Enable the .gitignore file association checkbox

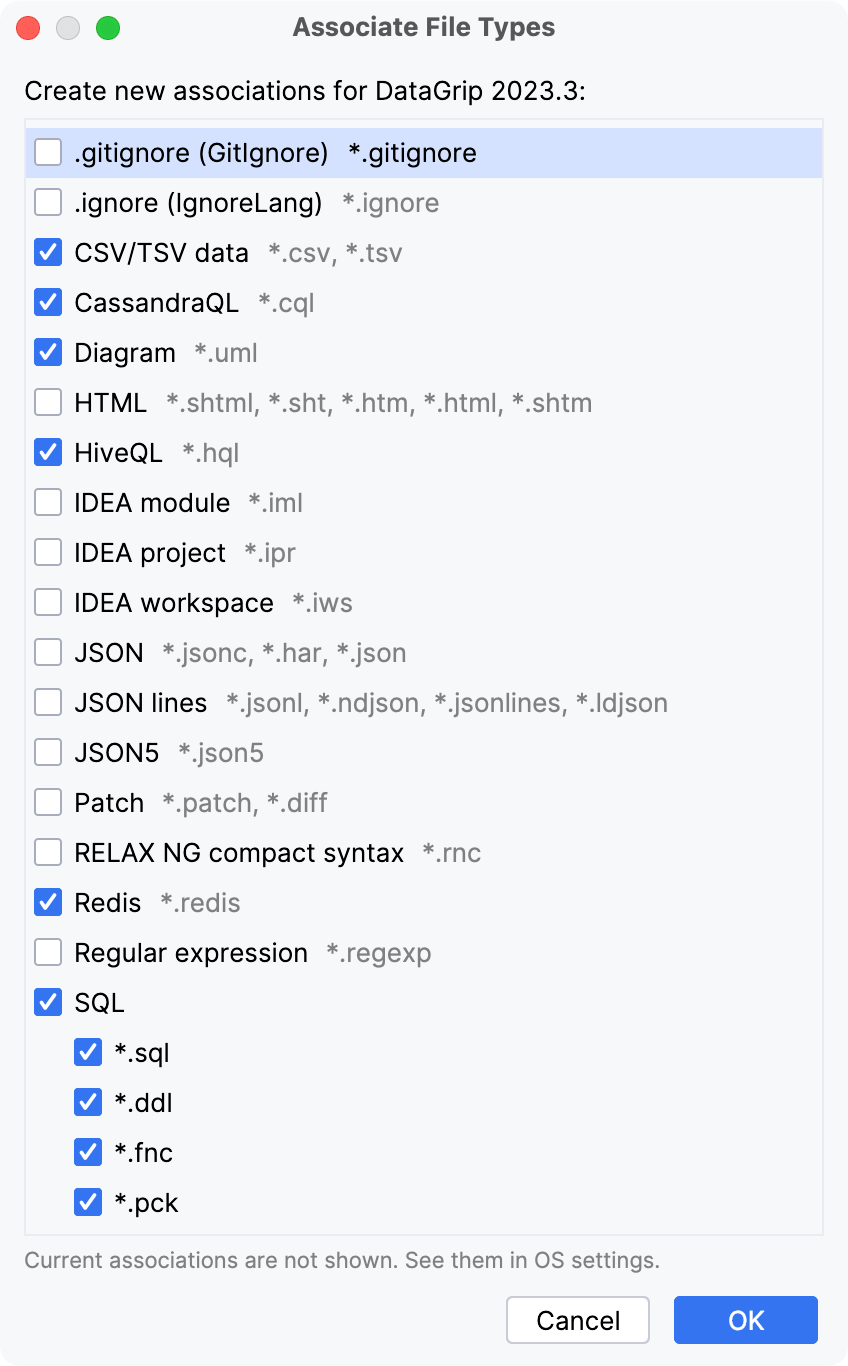point(47,152)
